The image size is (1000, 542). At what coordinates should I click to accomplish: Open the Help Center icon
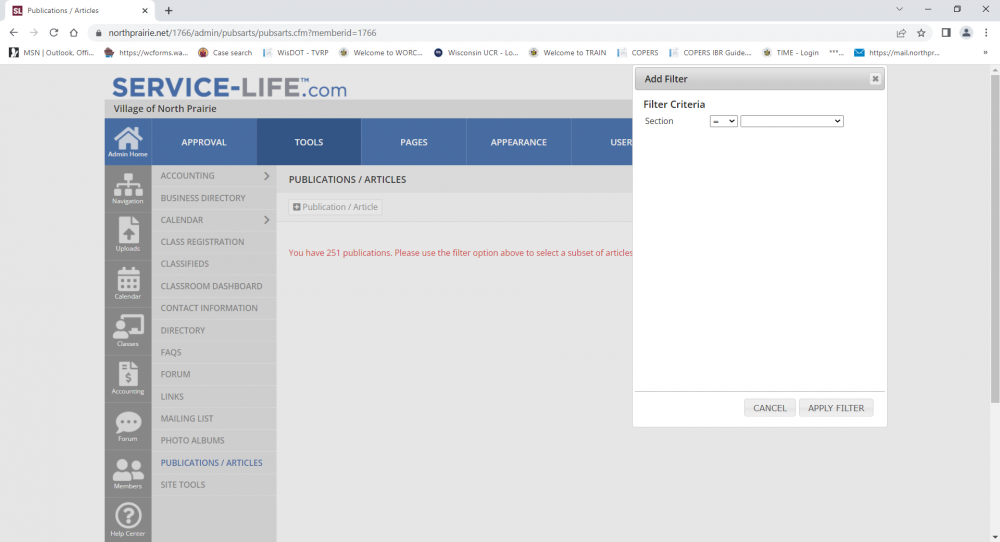point(128,520)
